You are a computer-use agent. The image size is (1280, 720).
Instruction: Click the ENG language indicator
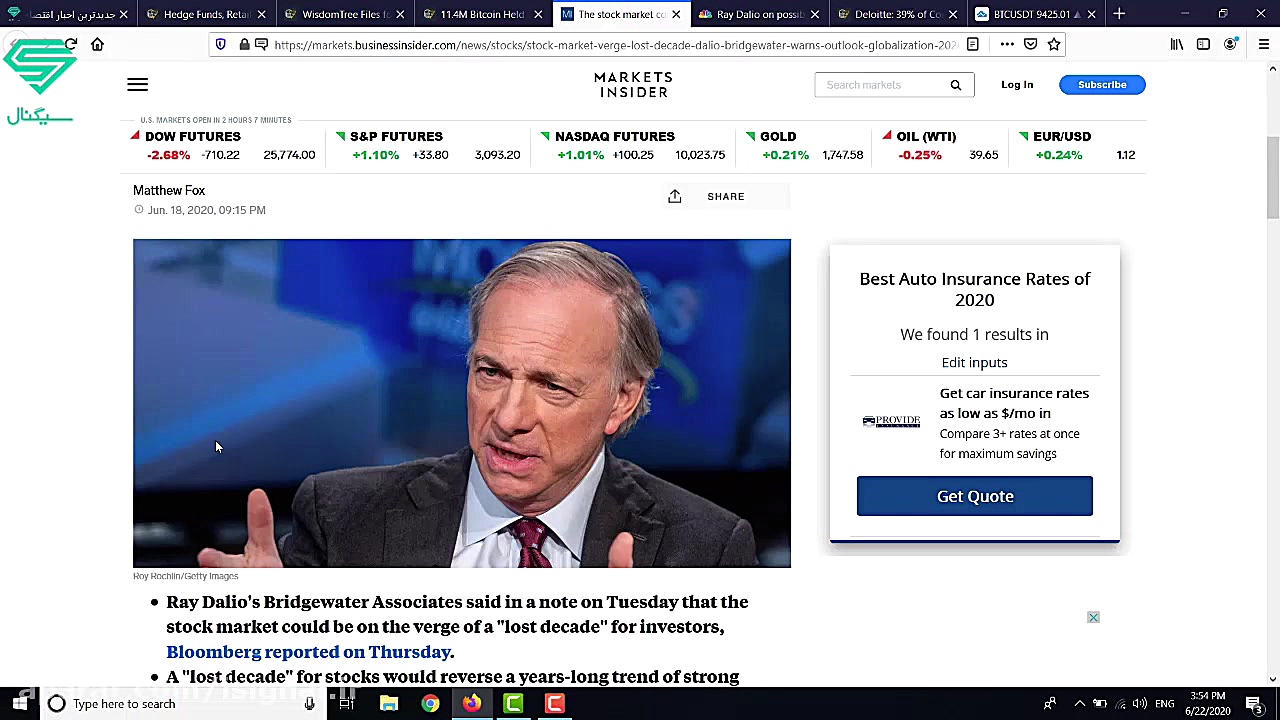1165,704
